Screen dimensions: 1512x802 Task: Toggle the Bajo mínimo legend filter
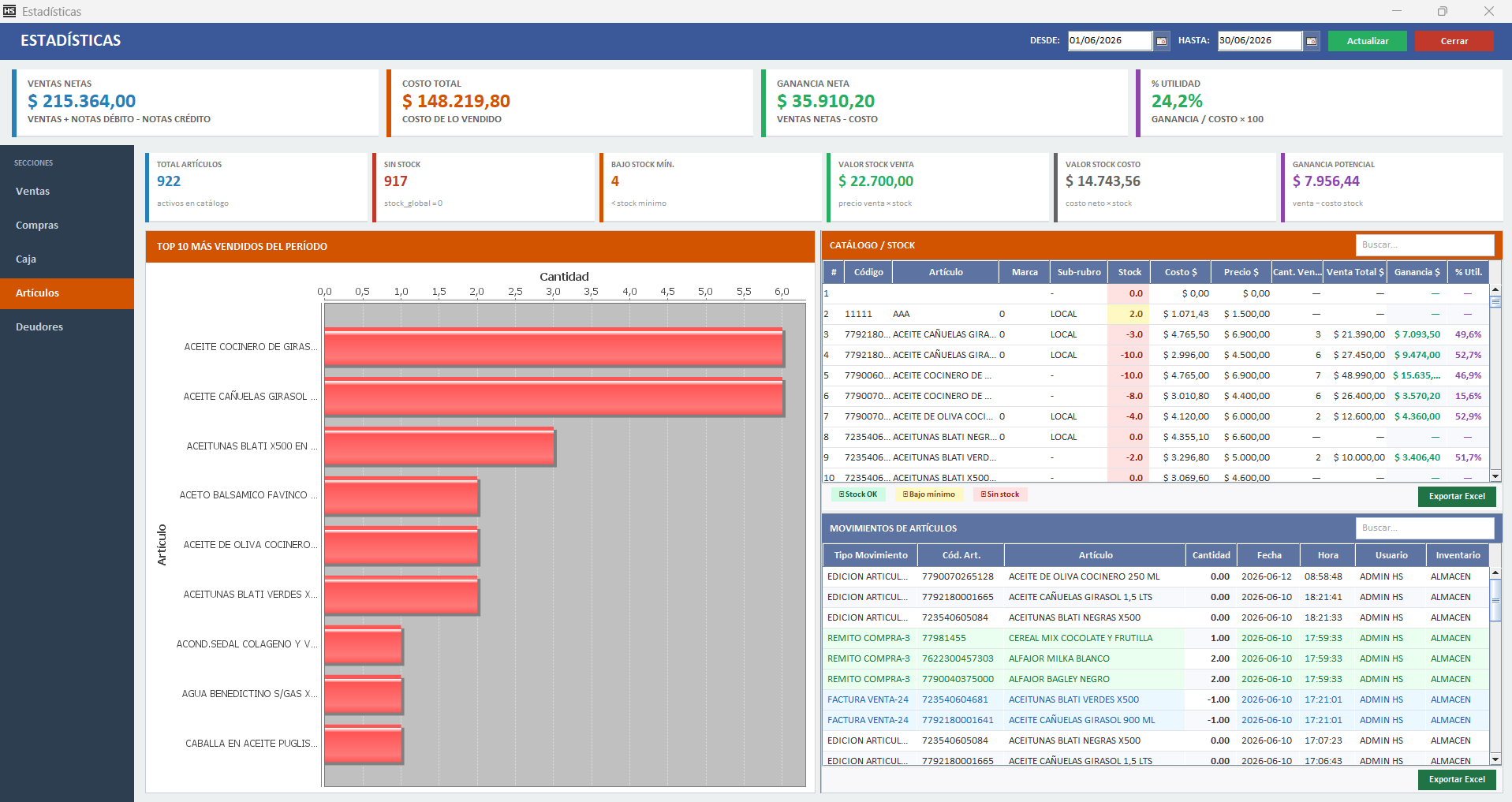coord(929,494)
